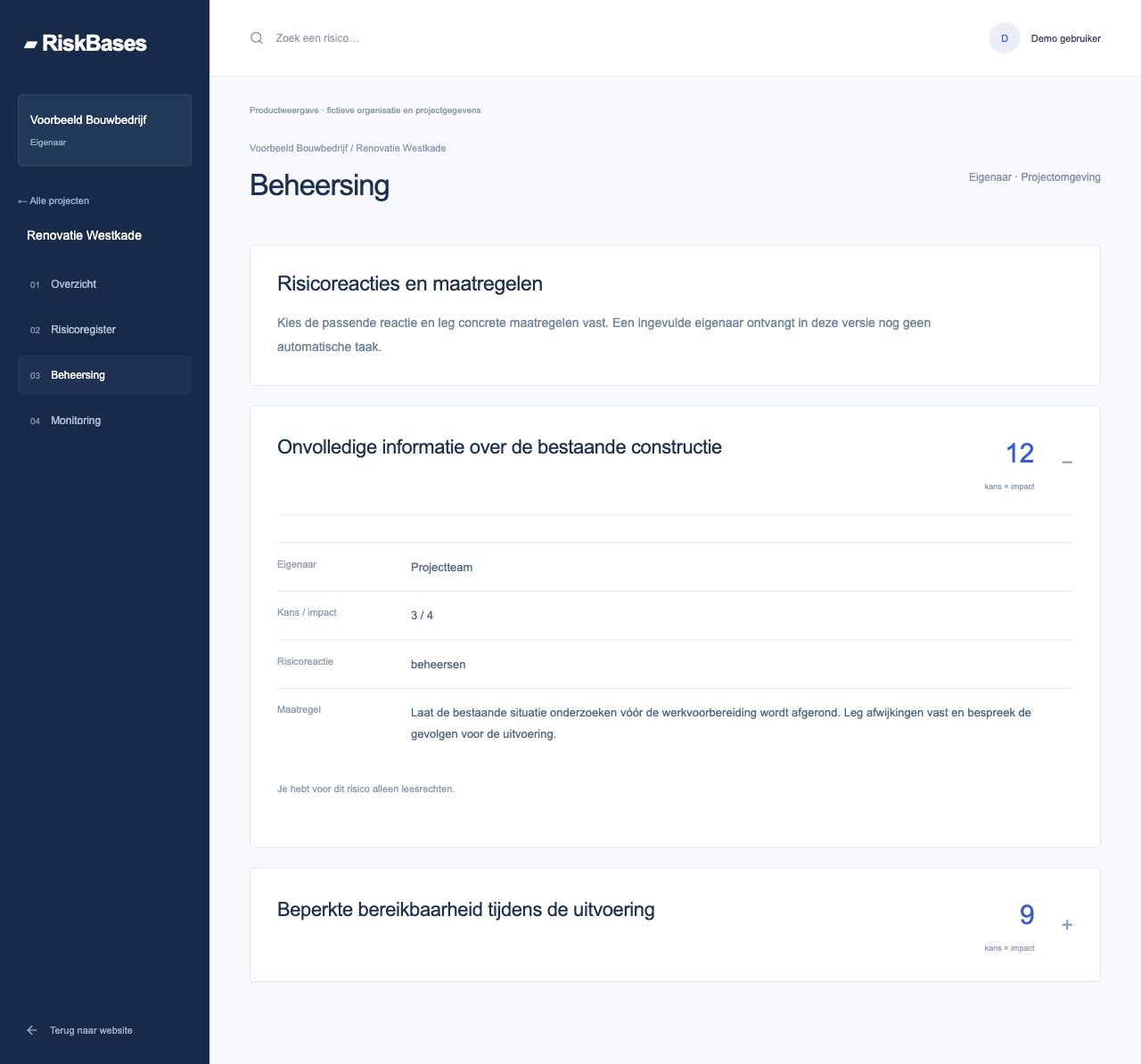This screenshot has height=1064, width=1141.
Task: Open the Monitoring section
Action: coord(104,421)
